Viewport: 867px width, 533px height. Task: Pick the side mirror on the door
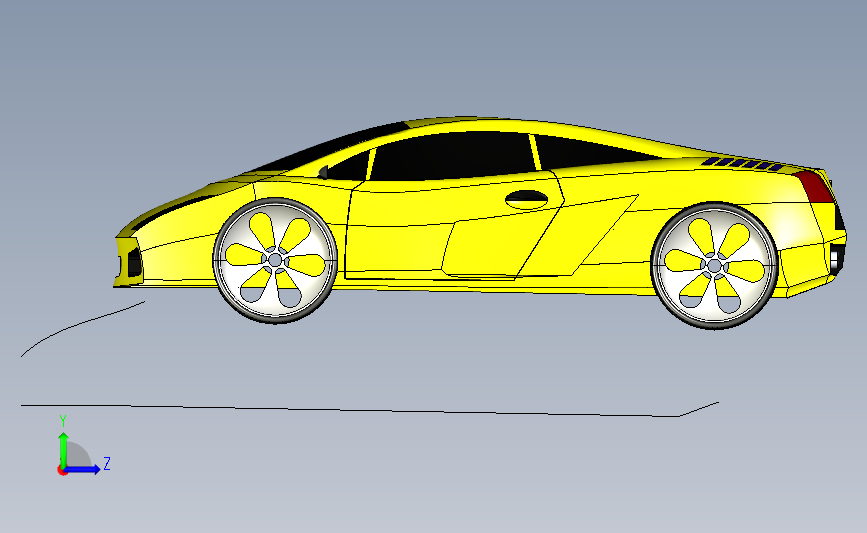tap(323, 173)
